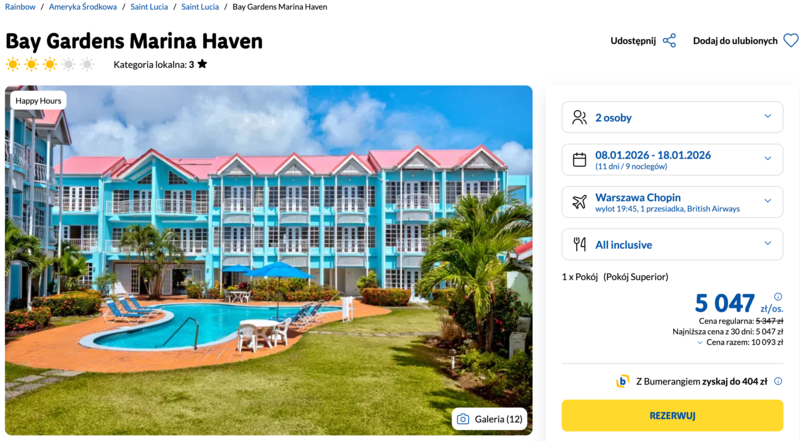Expand the Warszawa Chopin departure dropdown
The image size is (800, 441).
coord(768,202)
